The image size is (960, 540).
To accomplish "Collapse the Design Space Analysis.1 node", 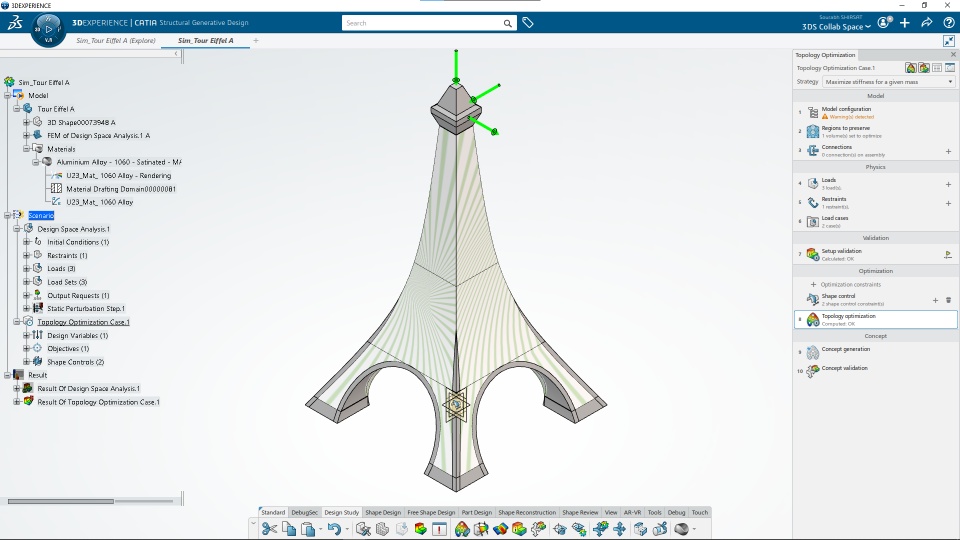I will click(17, 228).
